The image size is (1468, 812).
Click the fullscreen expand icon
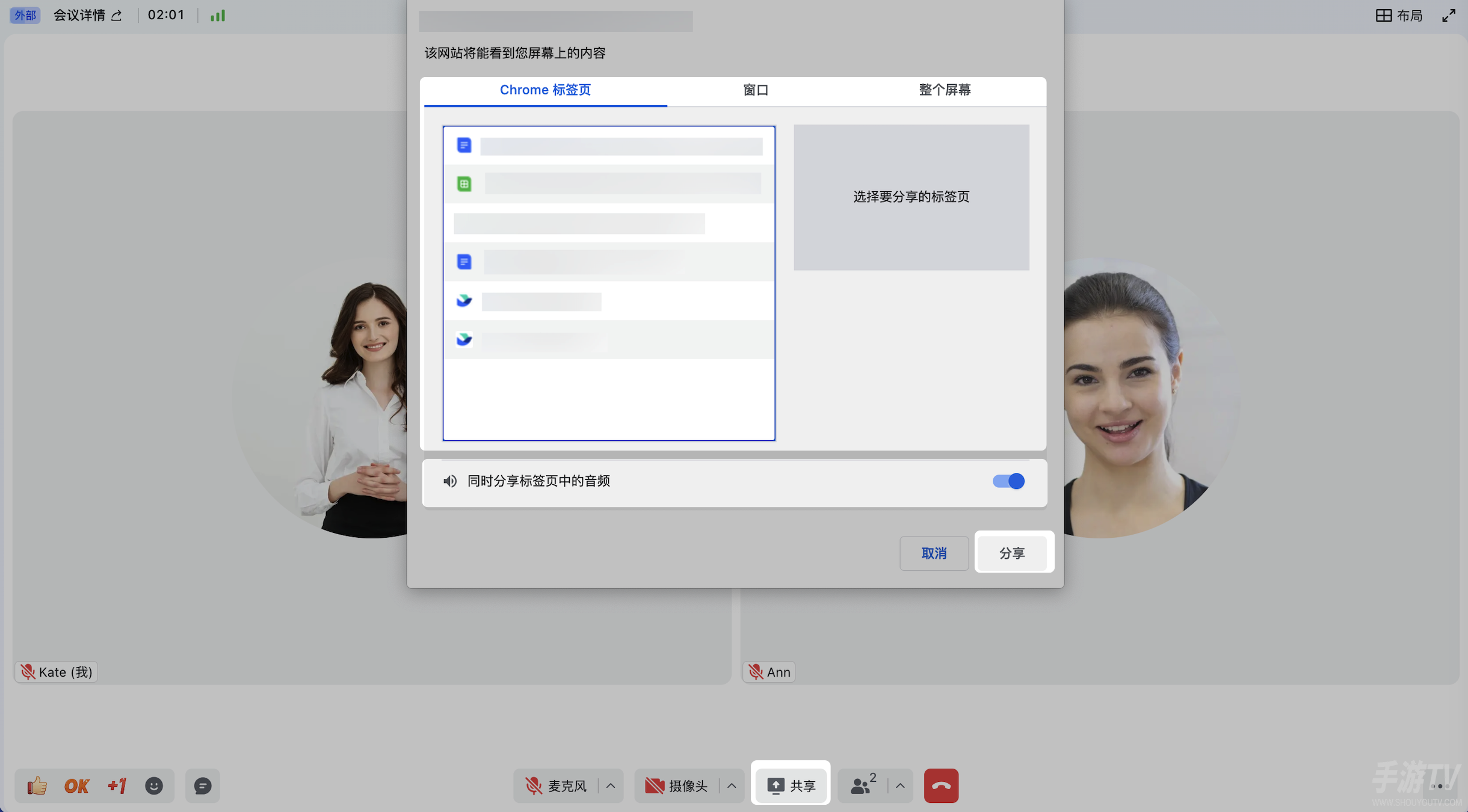[1449, 16]
